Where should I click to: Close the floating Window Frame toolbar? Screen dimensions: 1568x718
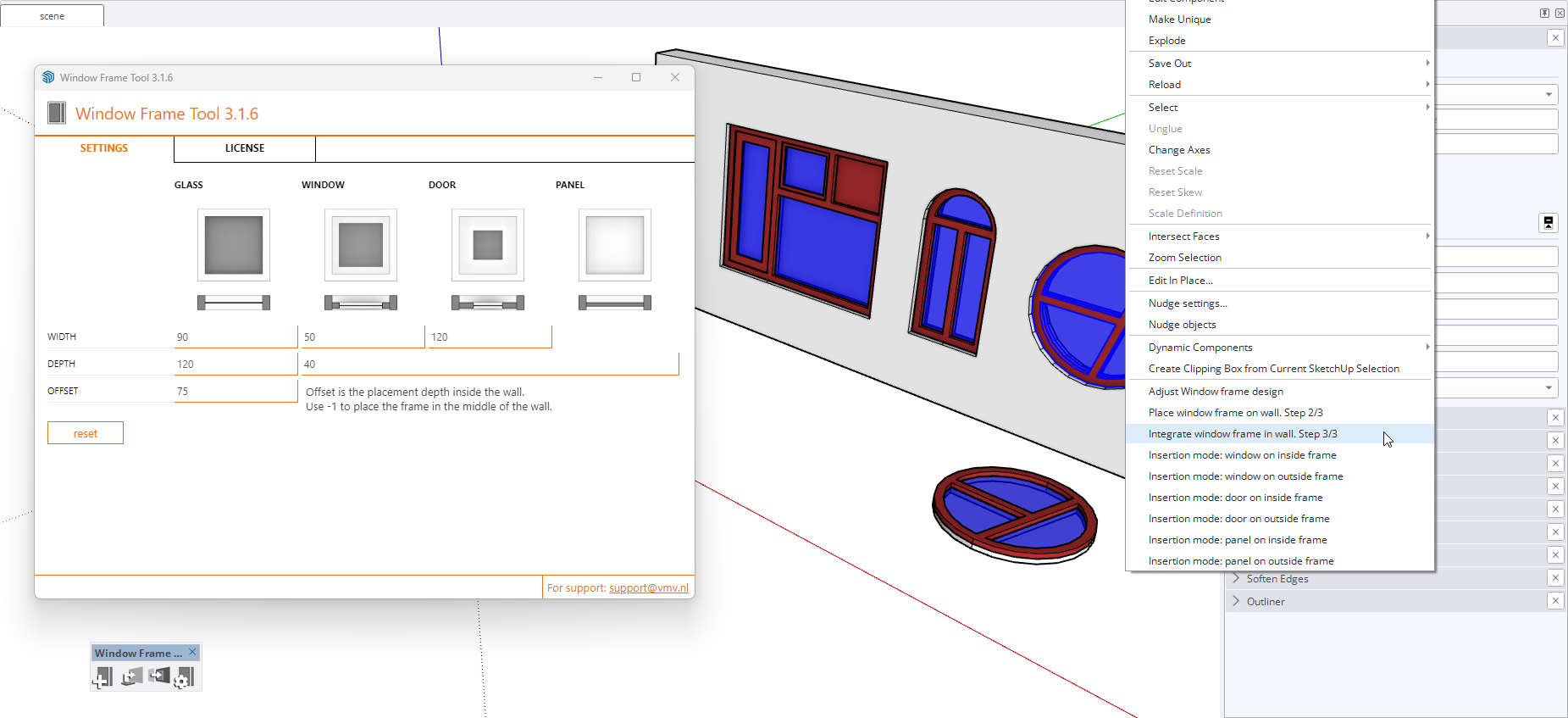tap(192, 652)
